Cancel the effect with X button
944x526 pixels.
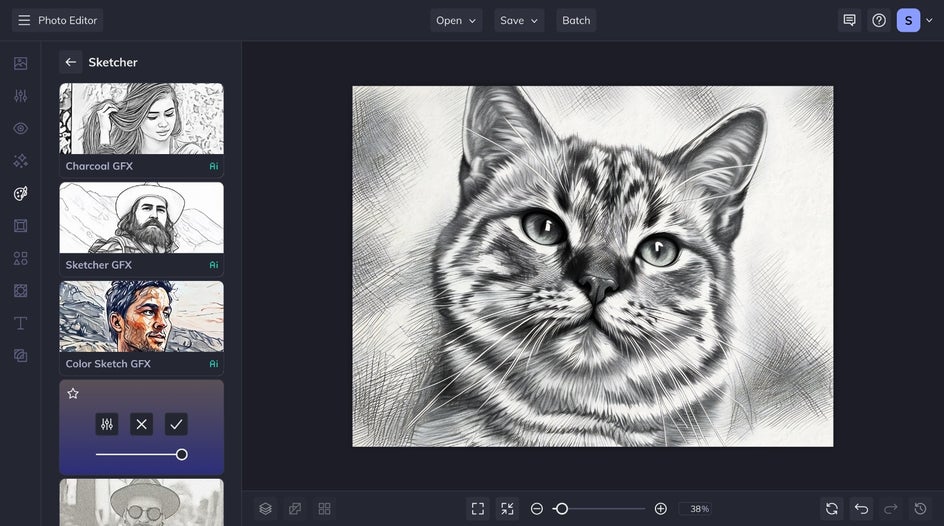pos(141,424)
